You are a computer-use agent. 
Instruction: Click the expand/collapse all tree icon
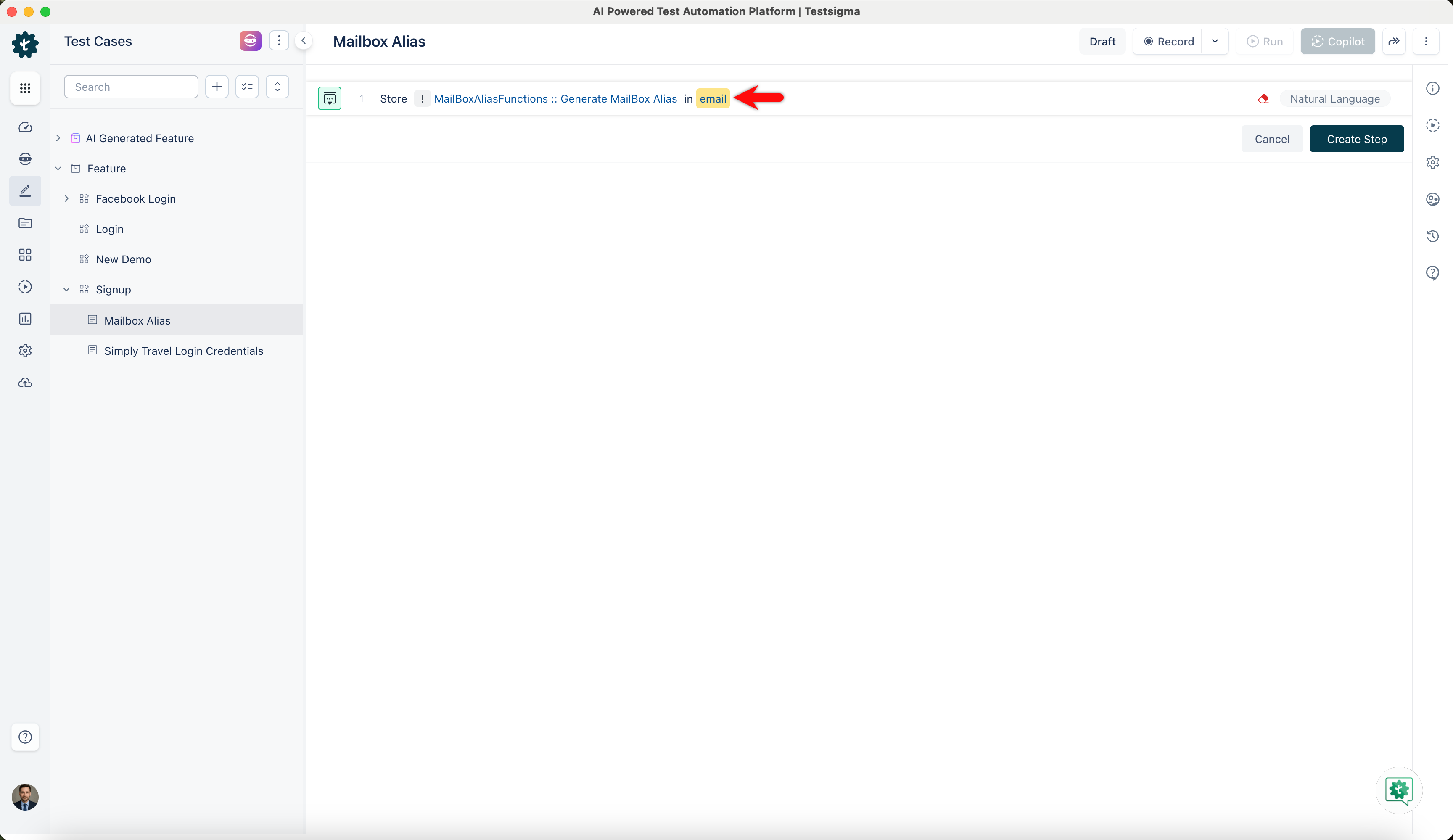[x=277, y=87]
